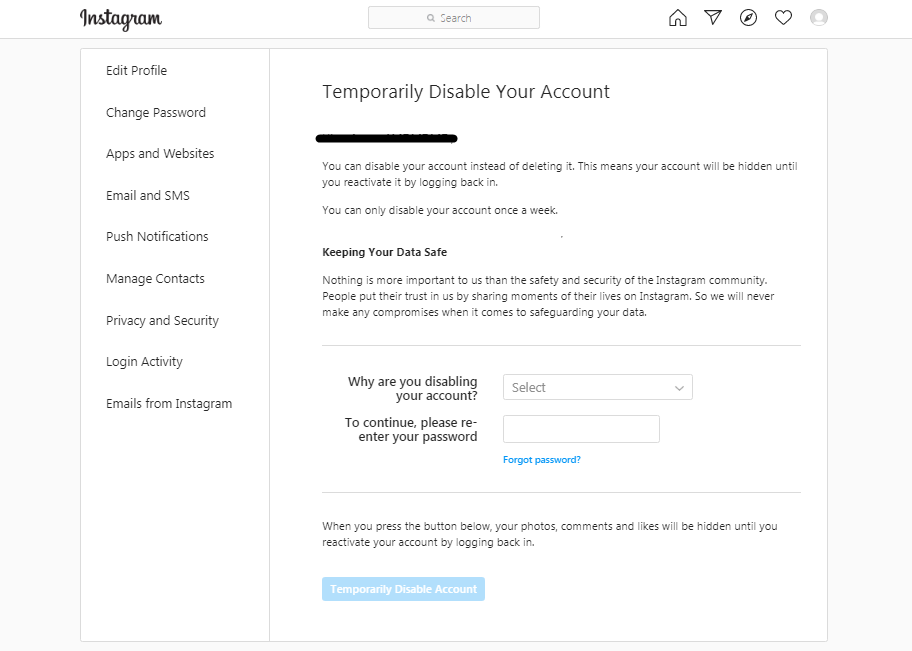View Login Activity
The width and height of the screenshot is (912, 651).
(x=144, y=362)
